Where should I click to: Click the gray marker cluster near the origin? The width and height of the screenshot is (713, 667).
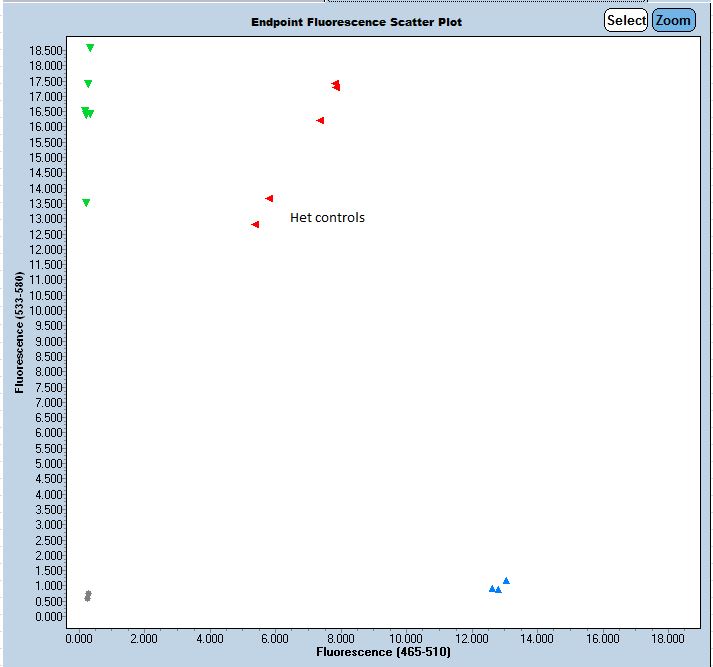click(88, 596)
